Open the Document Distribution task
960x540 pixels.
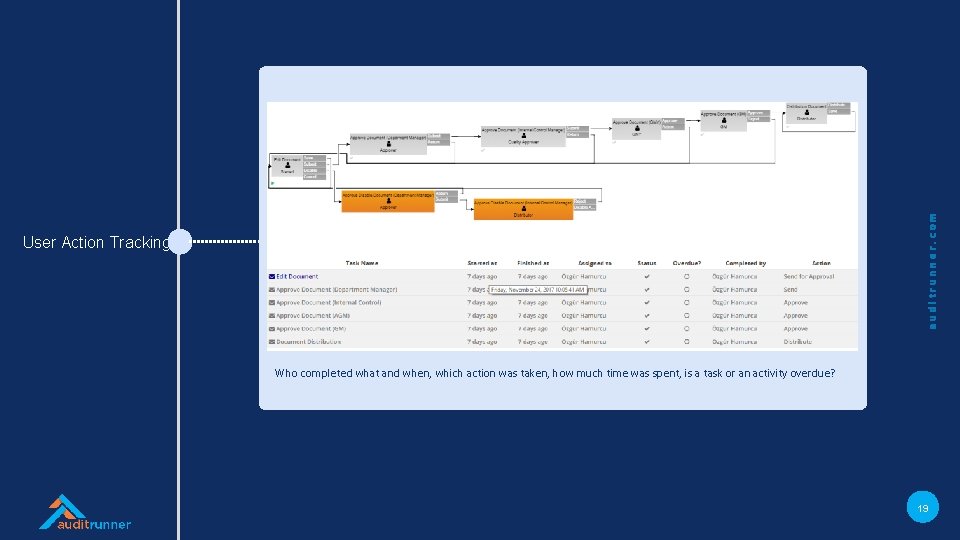coord(309,342)
